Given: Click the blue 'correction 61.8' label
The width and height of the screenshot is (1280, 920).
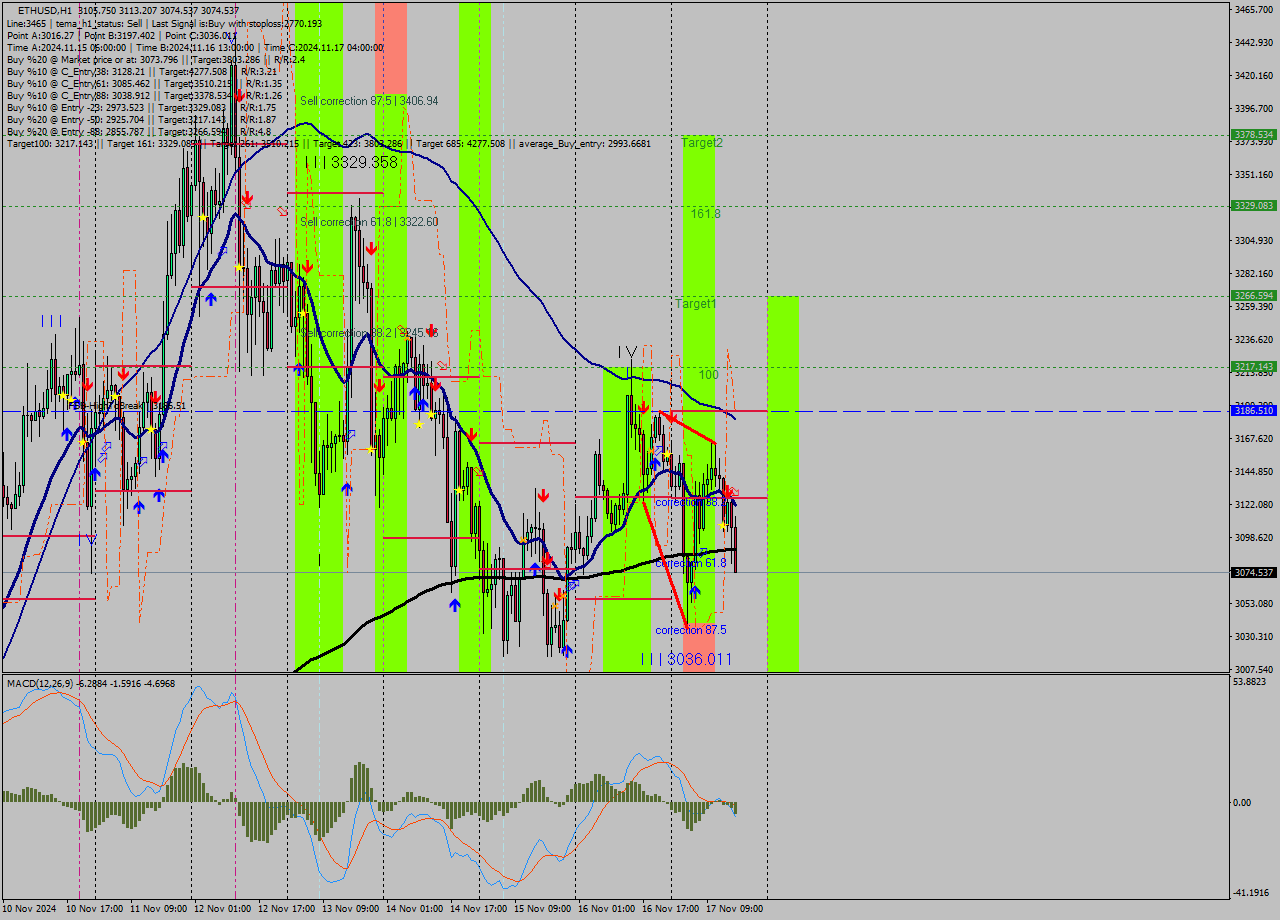Looking at the screenshot, I should point(691,563).
